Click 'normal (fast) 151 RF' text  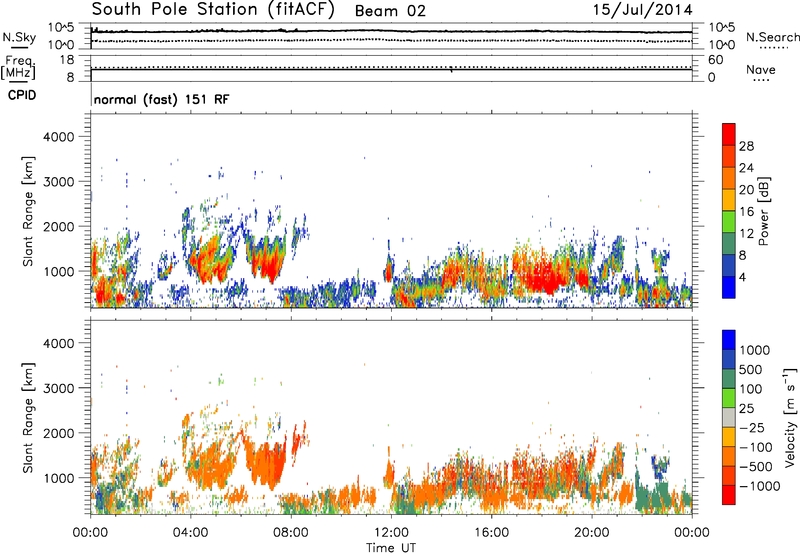[x=161, y=99]
